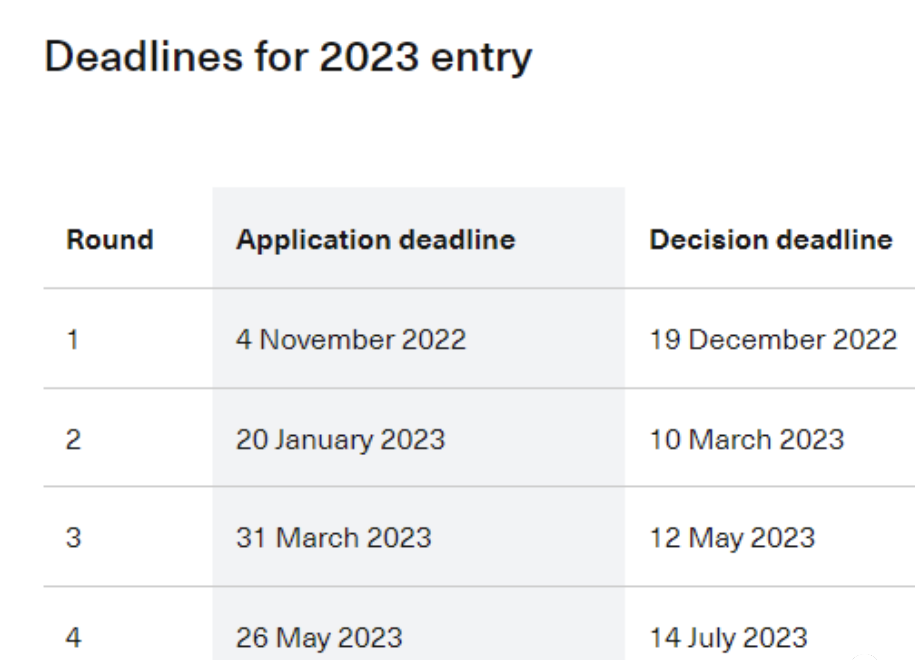Click the '12 May 2023' decision deadline
The height and width of the screenshot is (660, 915).
pos(732,537)
